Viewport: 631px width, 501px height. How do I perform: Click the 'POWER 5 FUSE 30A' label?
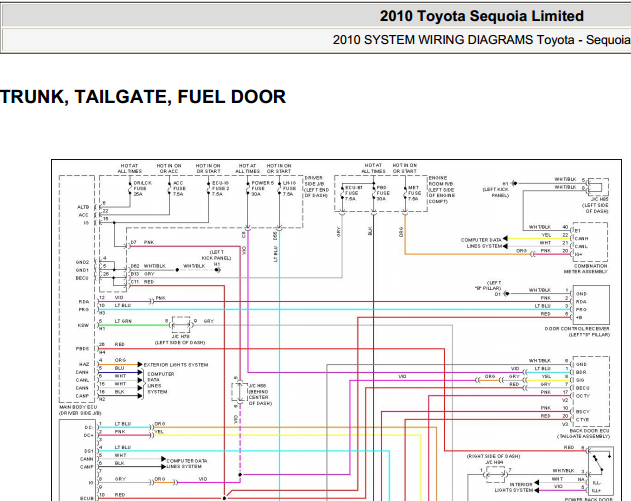(x=262, y=188)
